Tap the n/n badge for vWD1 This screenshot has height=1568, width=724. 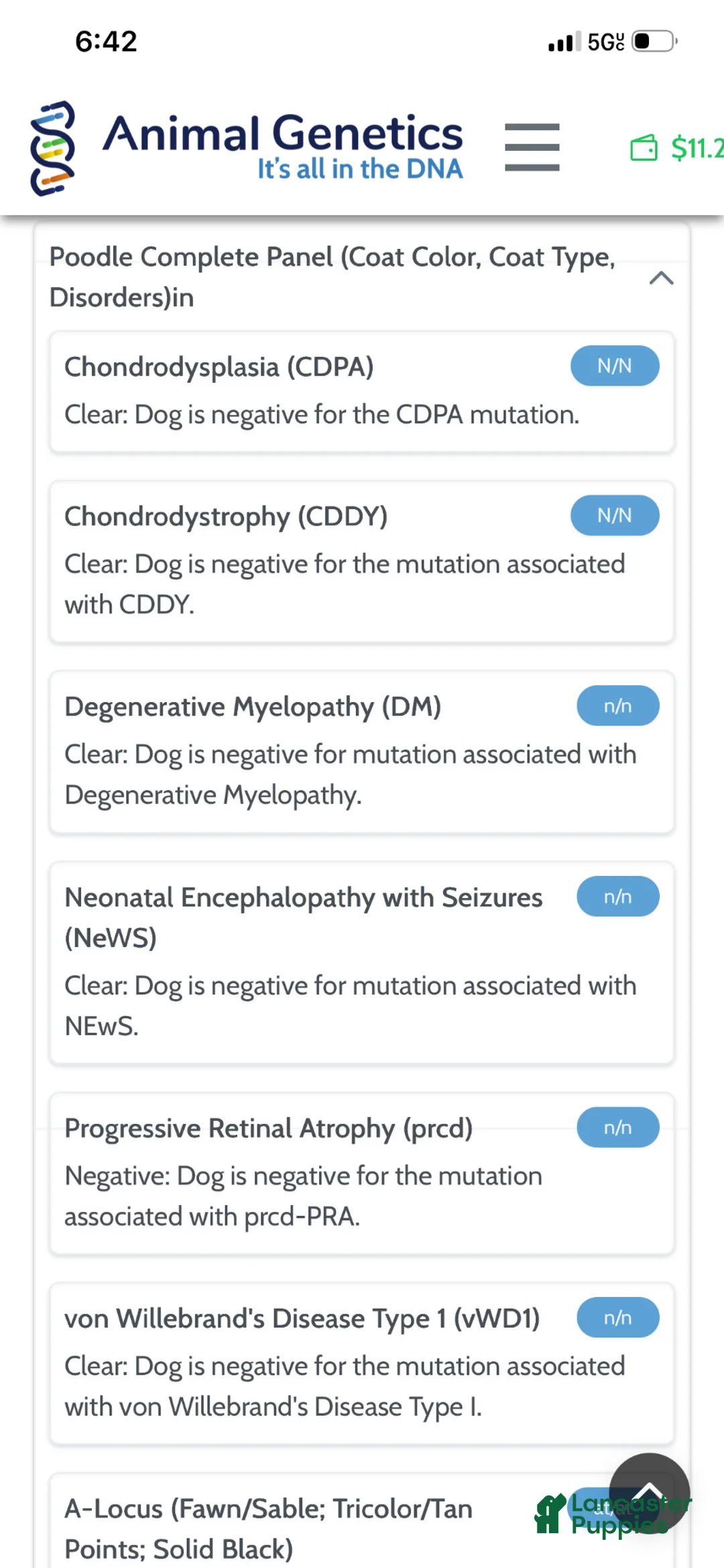point(617,1318)
